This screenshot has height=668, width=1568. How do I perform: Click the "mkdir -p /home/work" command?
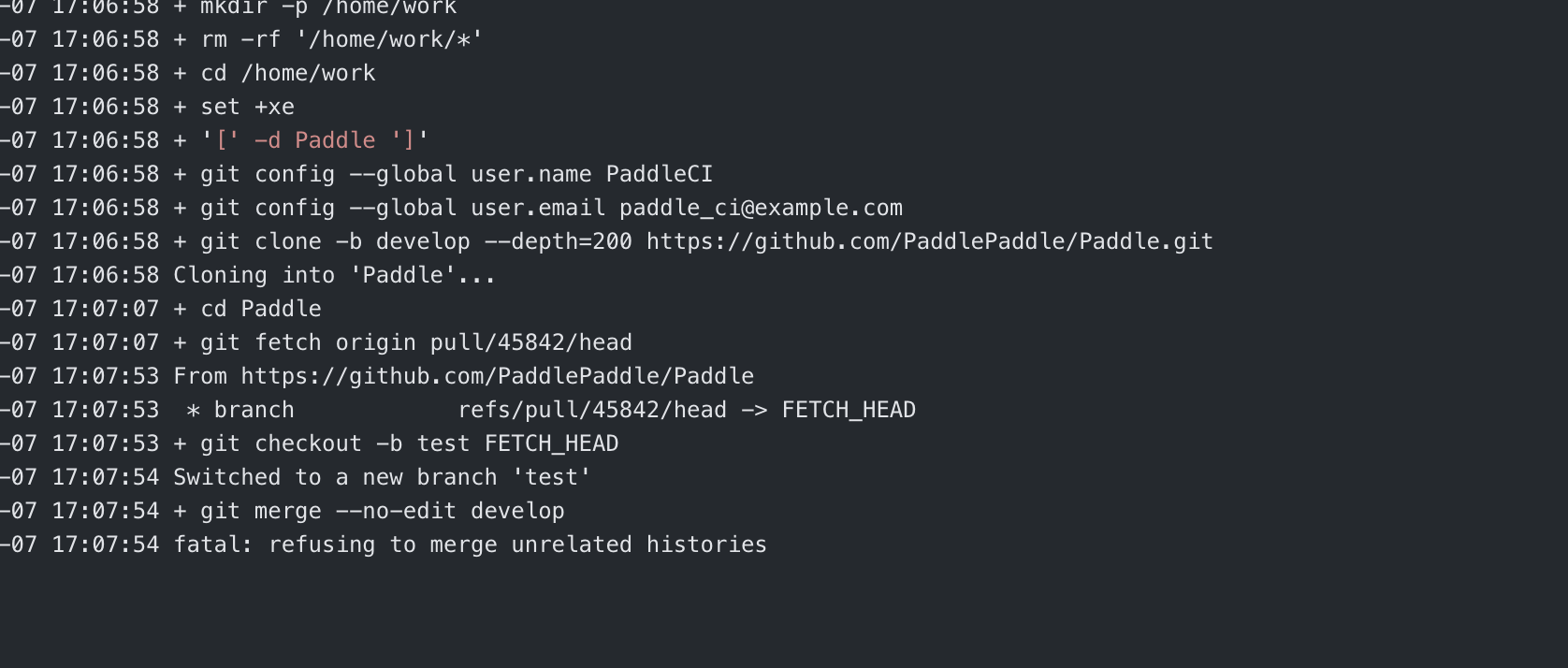point(327,7)
